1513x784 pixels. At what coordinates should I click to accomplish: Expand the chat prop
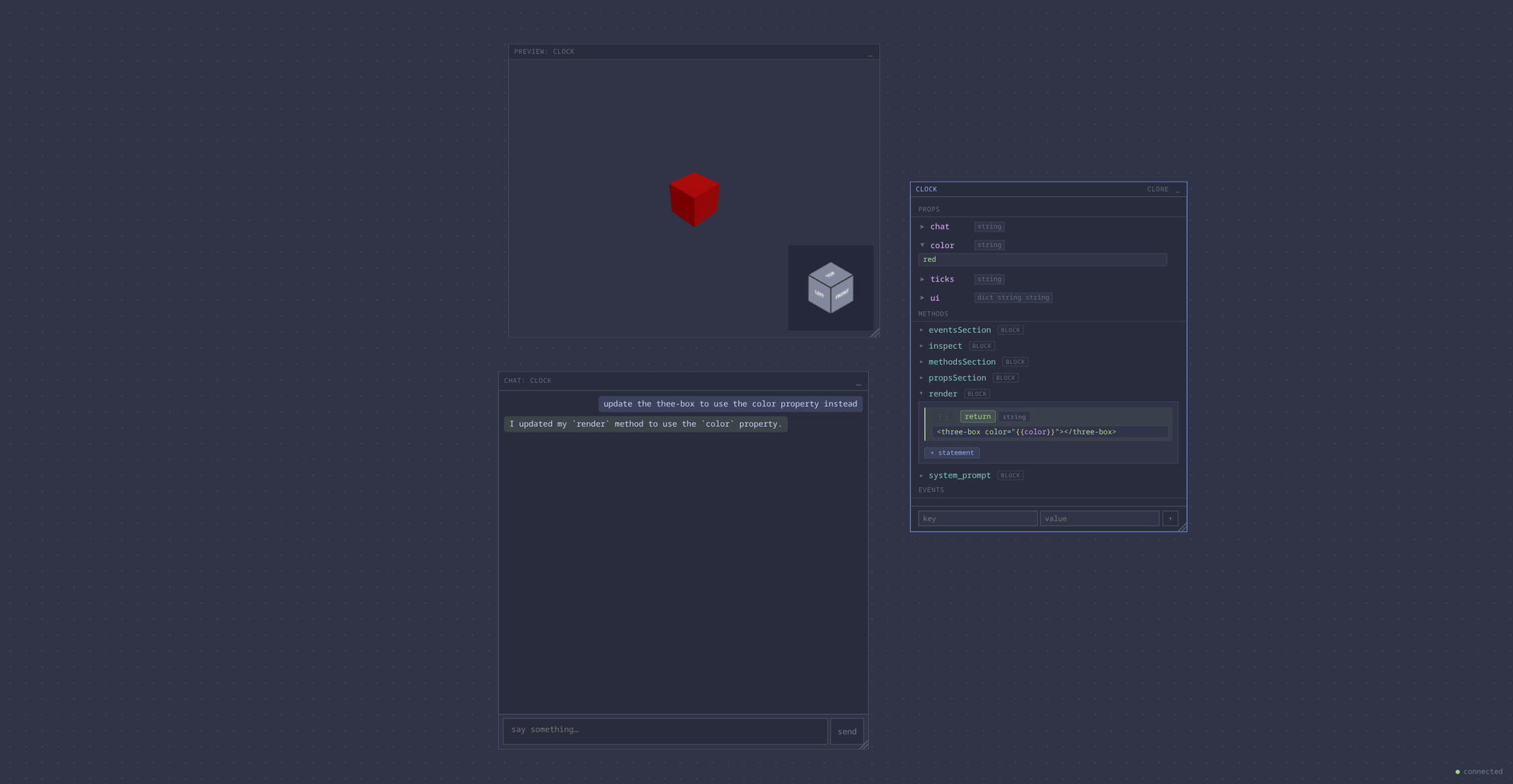coord(922,226)
